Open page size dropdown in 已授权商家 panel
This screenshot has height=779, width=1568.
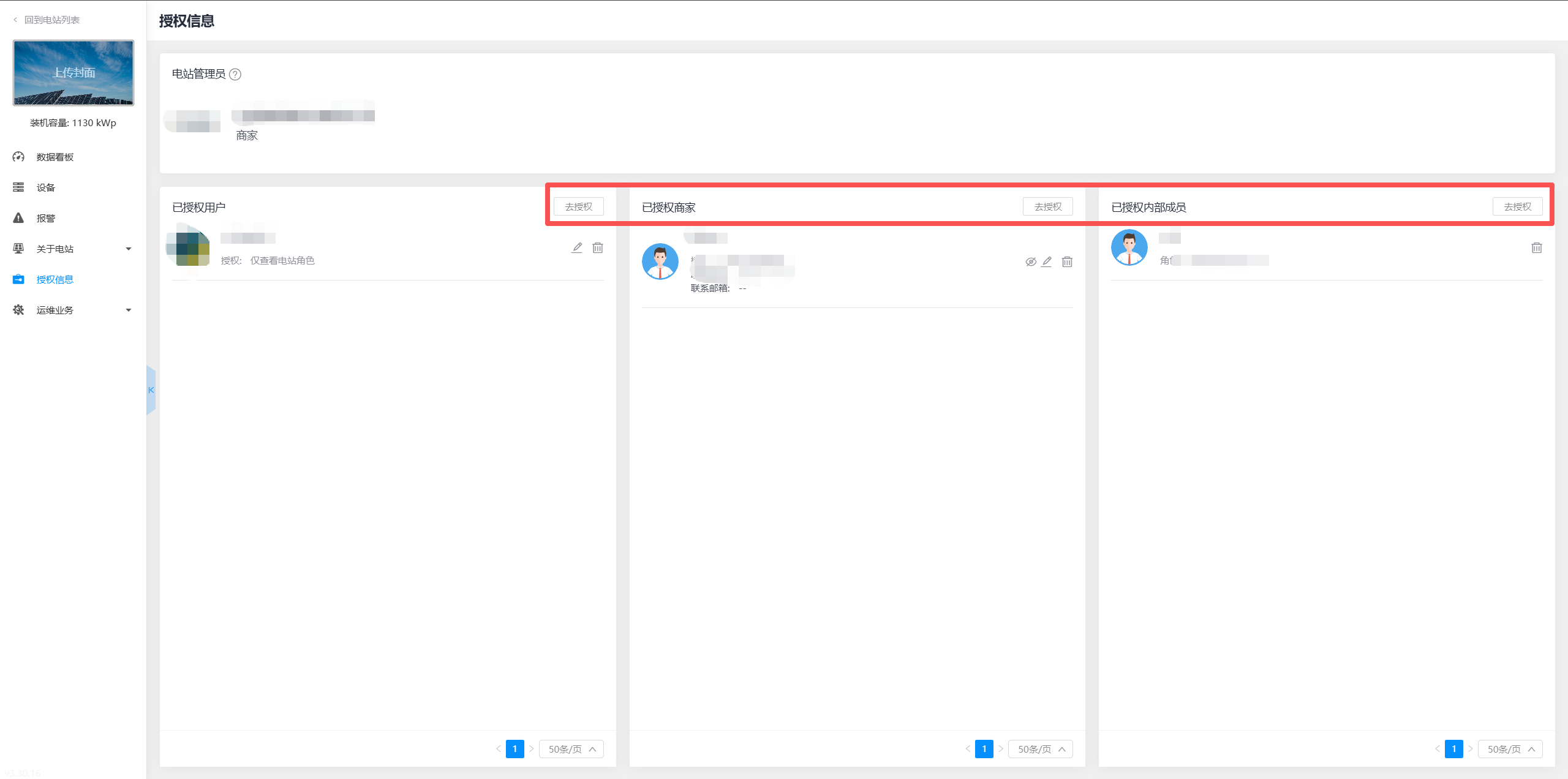1041,749
